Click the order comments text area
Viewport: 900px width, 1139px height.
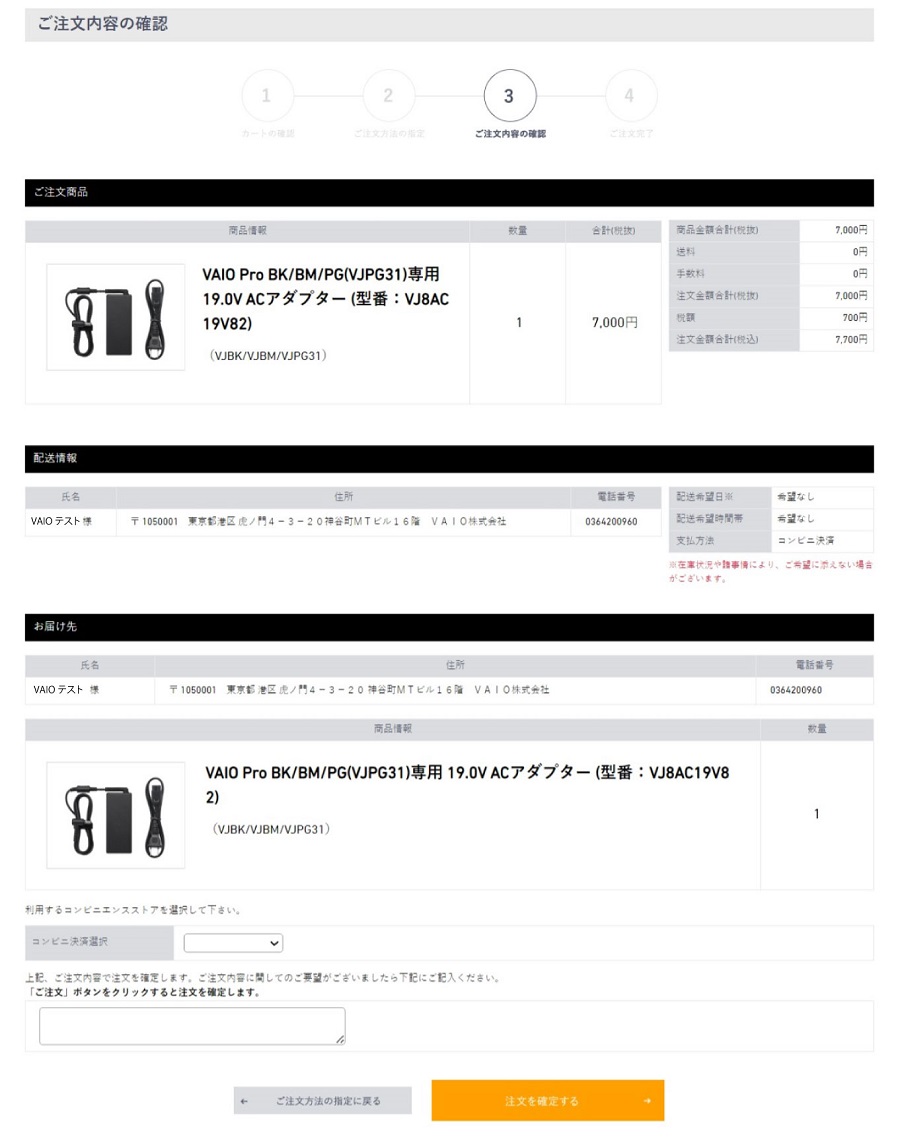click(192, 1026)
